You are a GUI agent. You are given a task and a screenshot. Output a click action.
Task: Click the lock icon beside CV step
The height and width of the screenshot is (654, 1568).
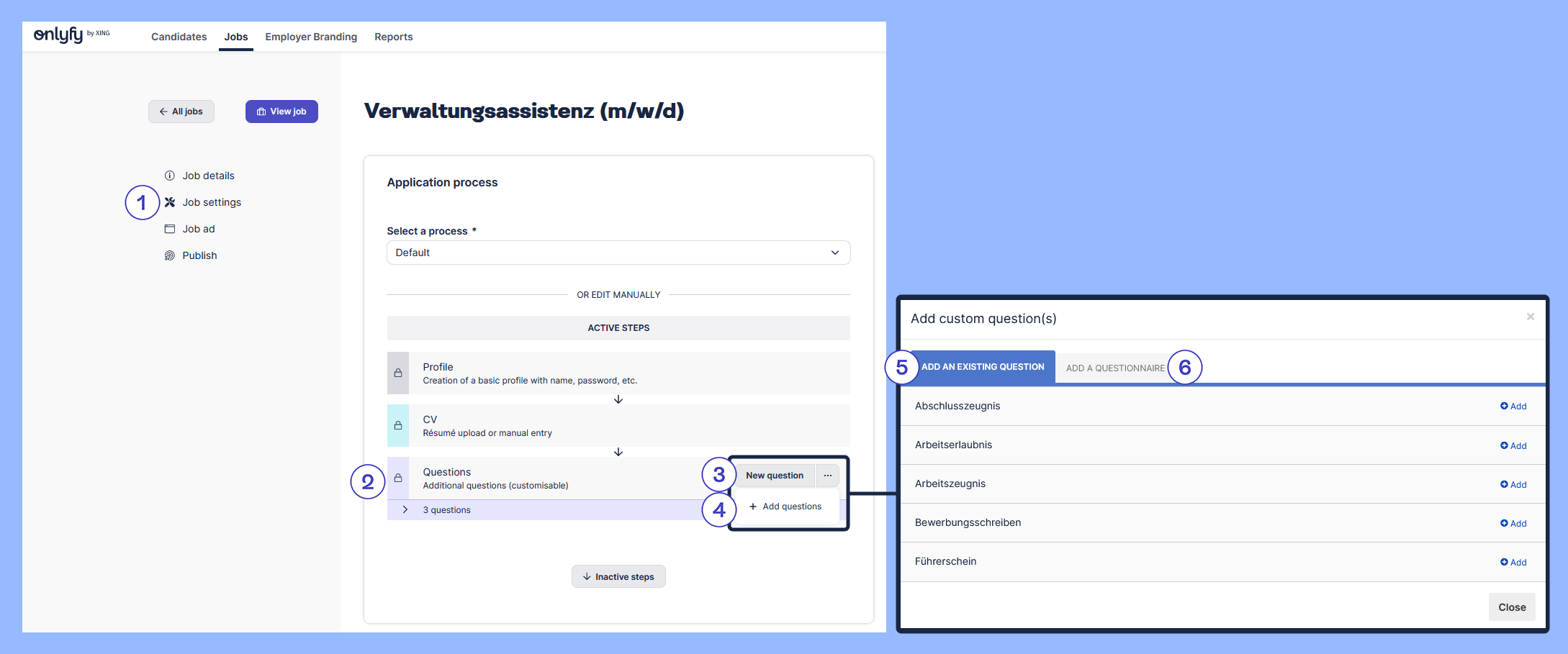(398, 425)
